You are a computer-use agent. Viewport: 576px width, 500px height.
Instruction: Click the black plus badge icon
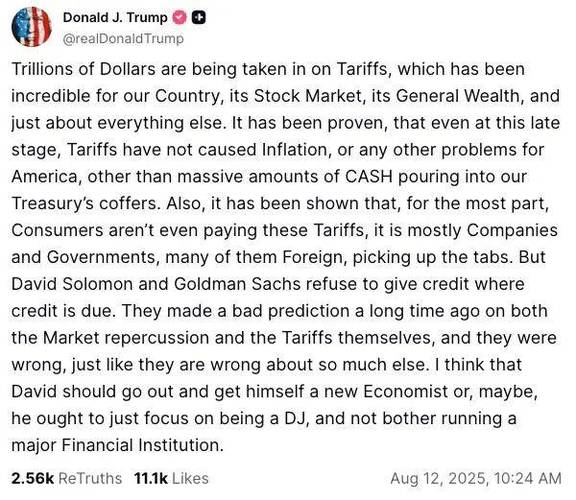click(x=199, y=17)
